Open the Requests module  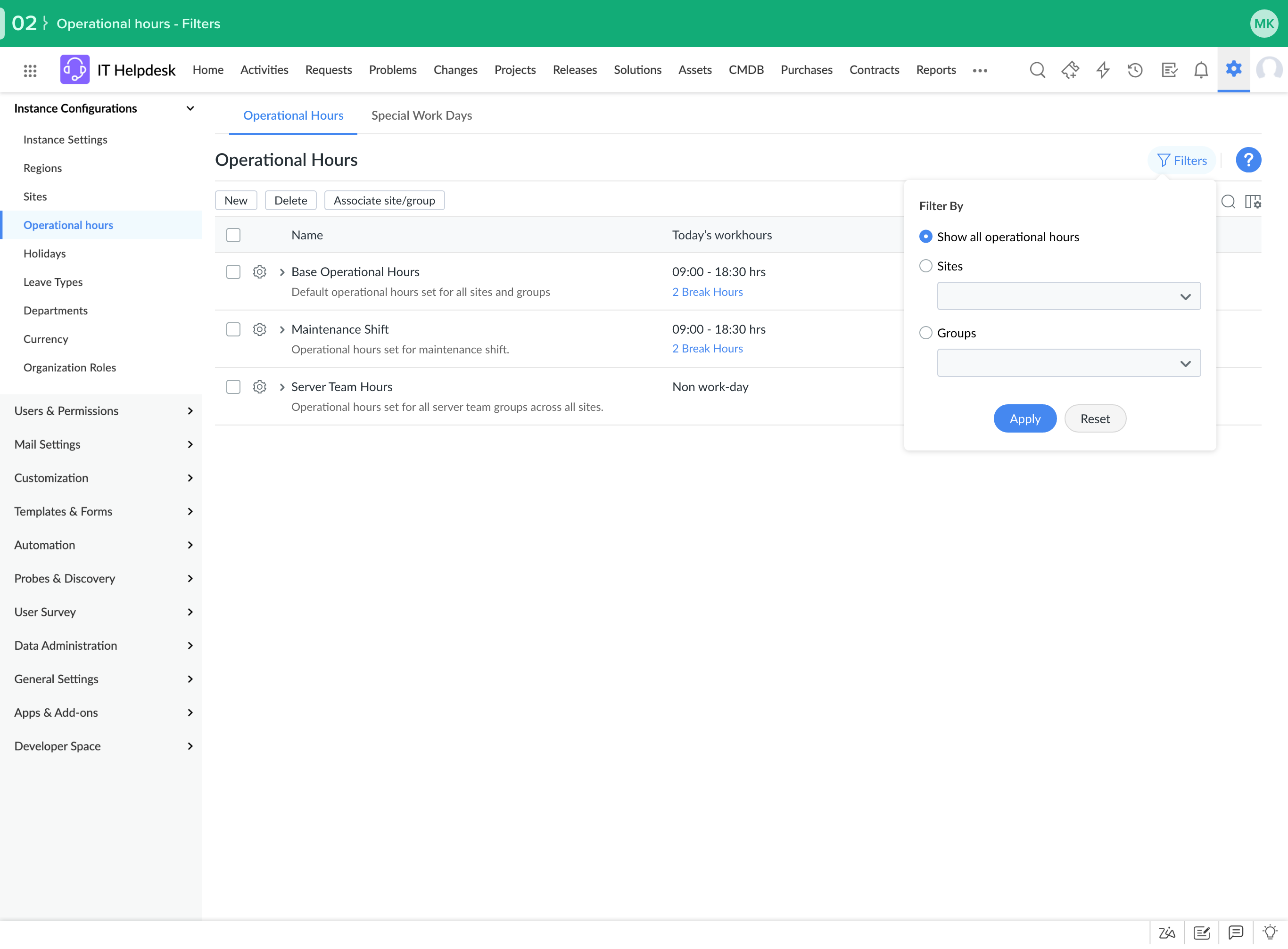328,70
